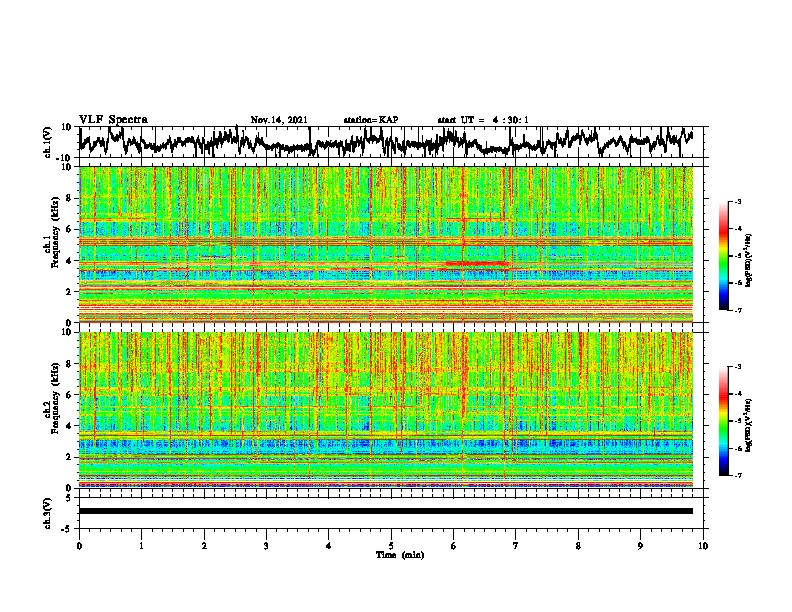This screenshot has width=792, height=612.
Task: Click time axis tick label "0"
Action: click(x=79, y=546)
